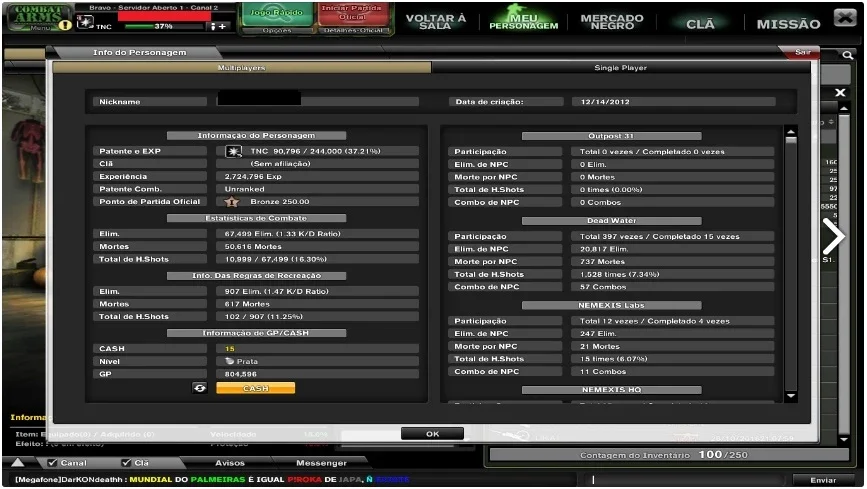
Task: Click the '57 Combos' value
Action: 603,287
